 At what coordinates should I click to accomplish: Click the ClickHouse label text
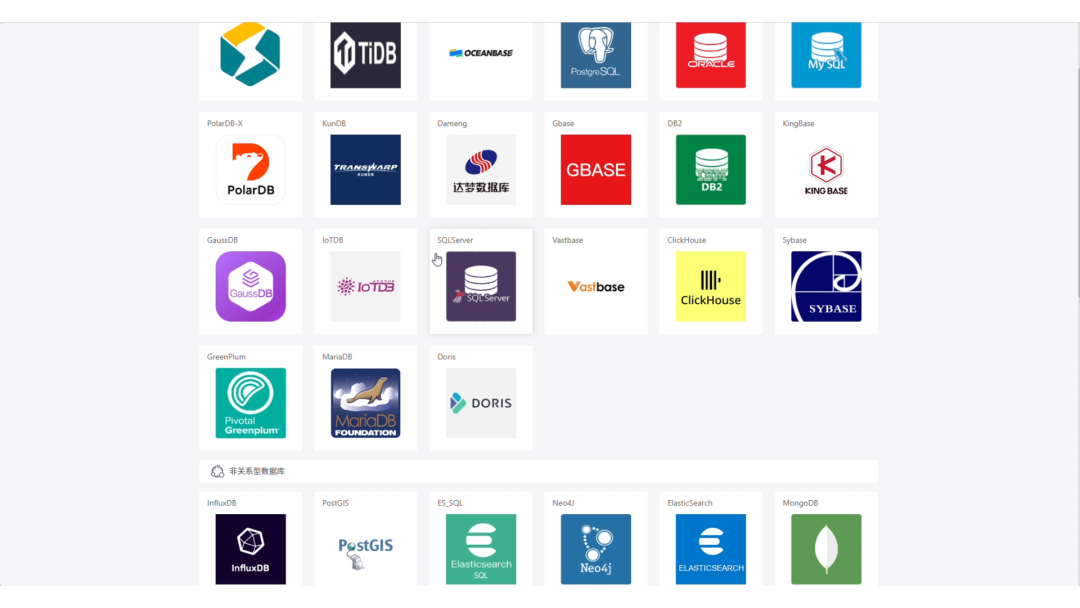point(687,240)
